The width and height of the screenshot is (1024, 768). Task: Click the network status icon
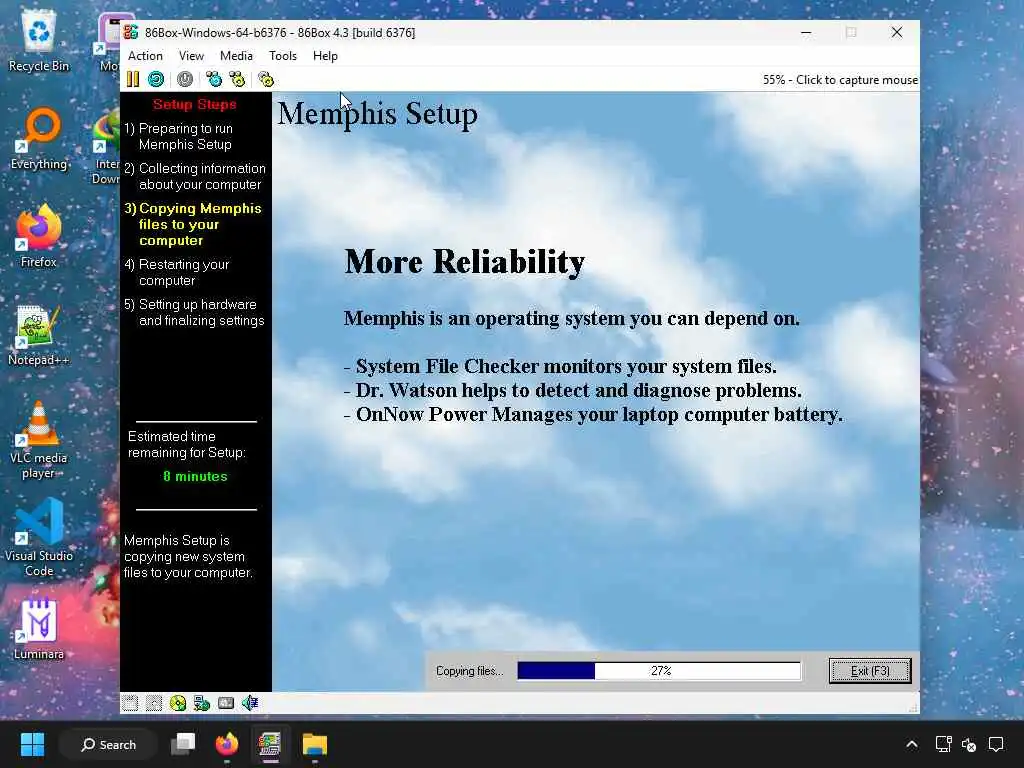[202, 703]
